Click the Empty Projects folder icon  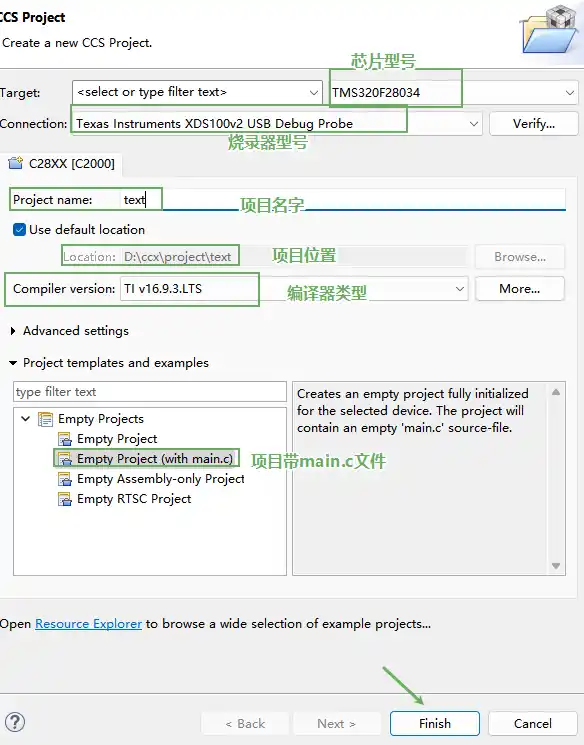45,419
